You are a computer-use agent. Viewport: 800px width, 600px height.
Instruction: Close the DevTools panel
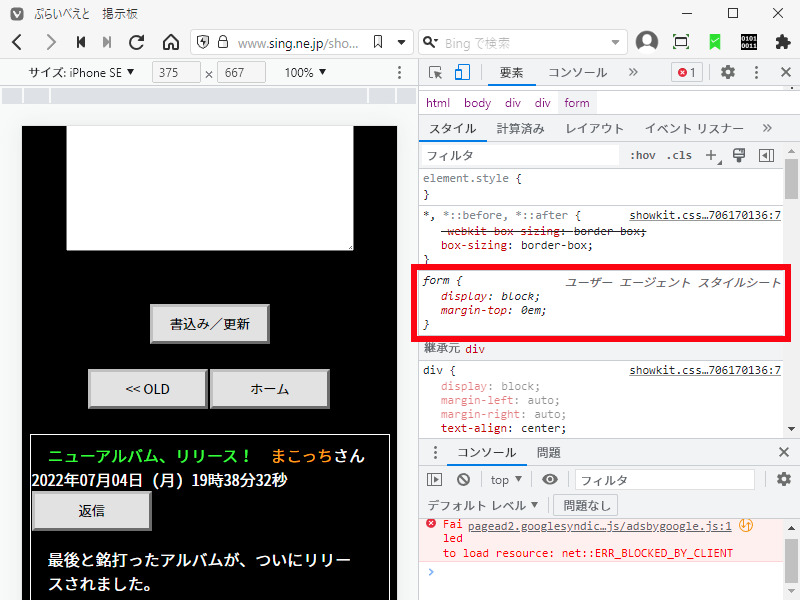[786, 72]
